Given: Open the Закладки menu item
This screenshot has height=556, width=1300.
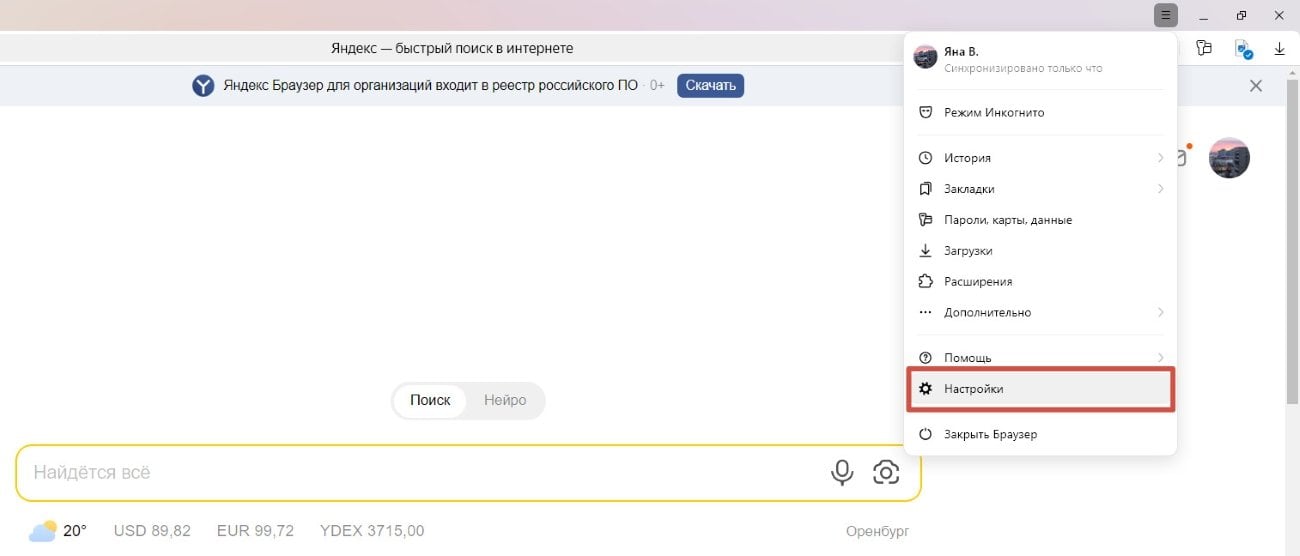Looking at the screenshot, I should pyautogui.click(x=1040, y=189).
